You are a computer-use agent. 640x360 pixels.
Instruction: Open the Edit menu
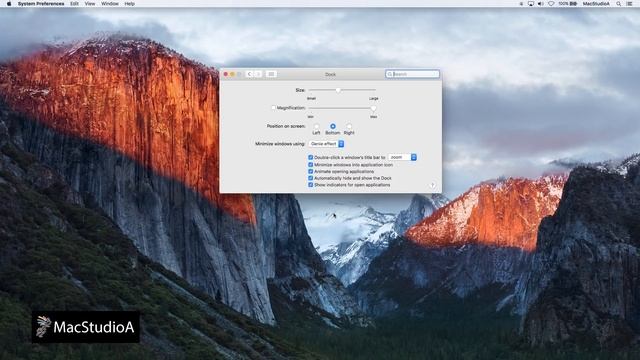(x=74, y=4)
